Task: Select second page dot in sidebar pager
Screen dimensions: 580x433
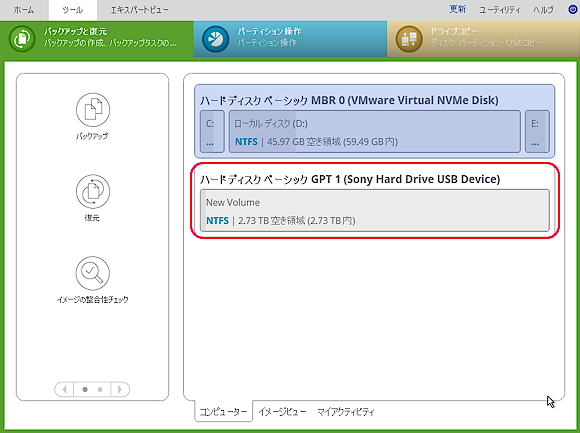Action: [x=100, y=389]
